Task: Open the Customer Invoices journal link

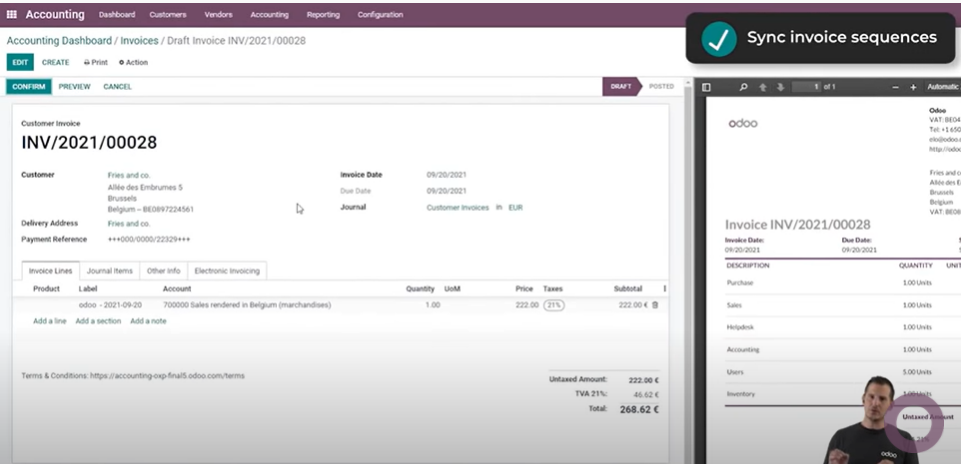Action: 458,208
